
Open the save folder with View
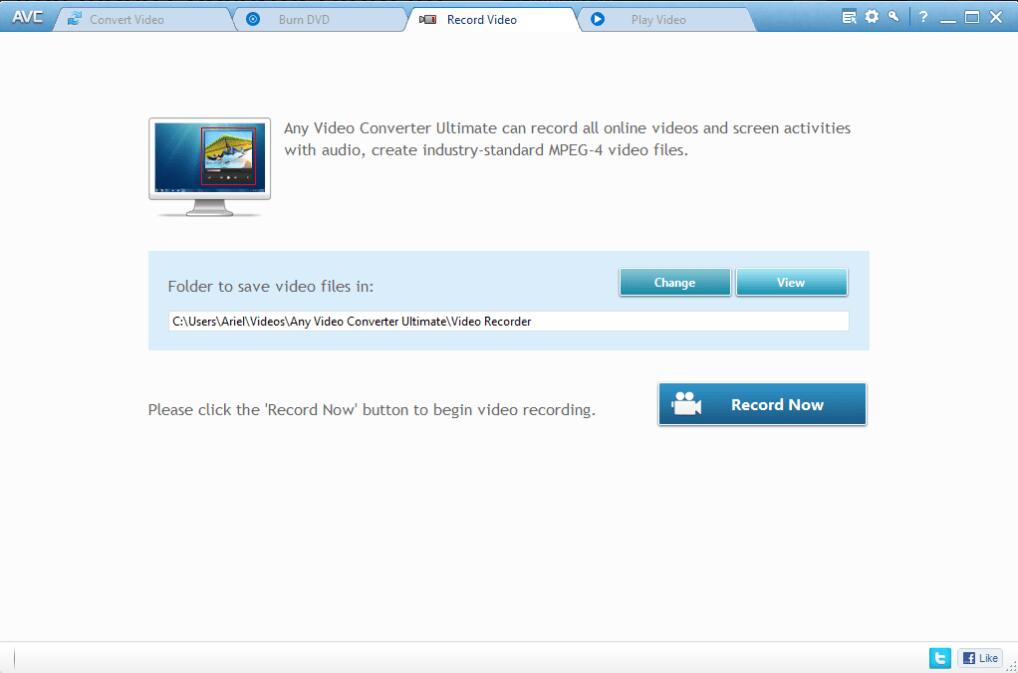791,282
